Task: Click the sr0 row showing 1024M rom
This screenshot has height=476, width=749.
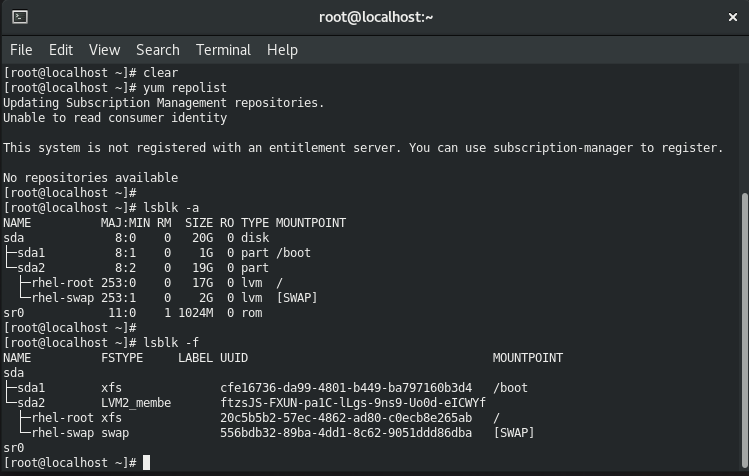Action: click(x=133, y=313)
